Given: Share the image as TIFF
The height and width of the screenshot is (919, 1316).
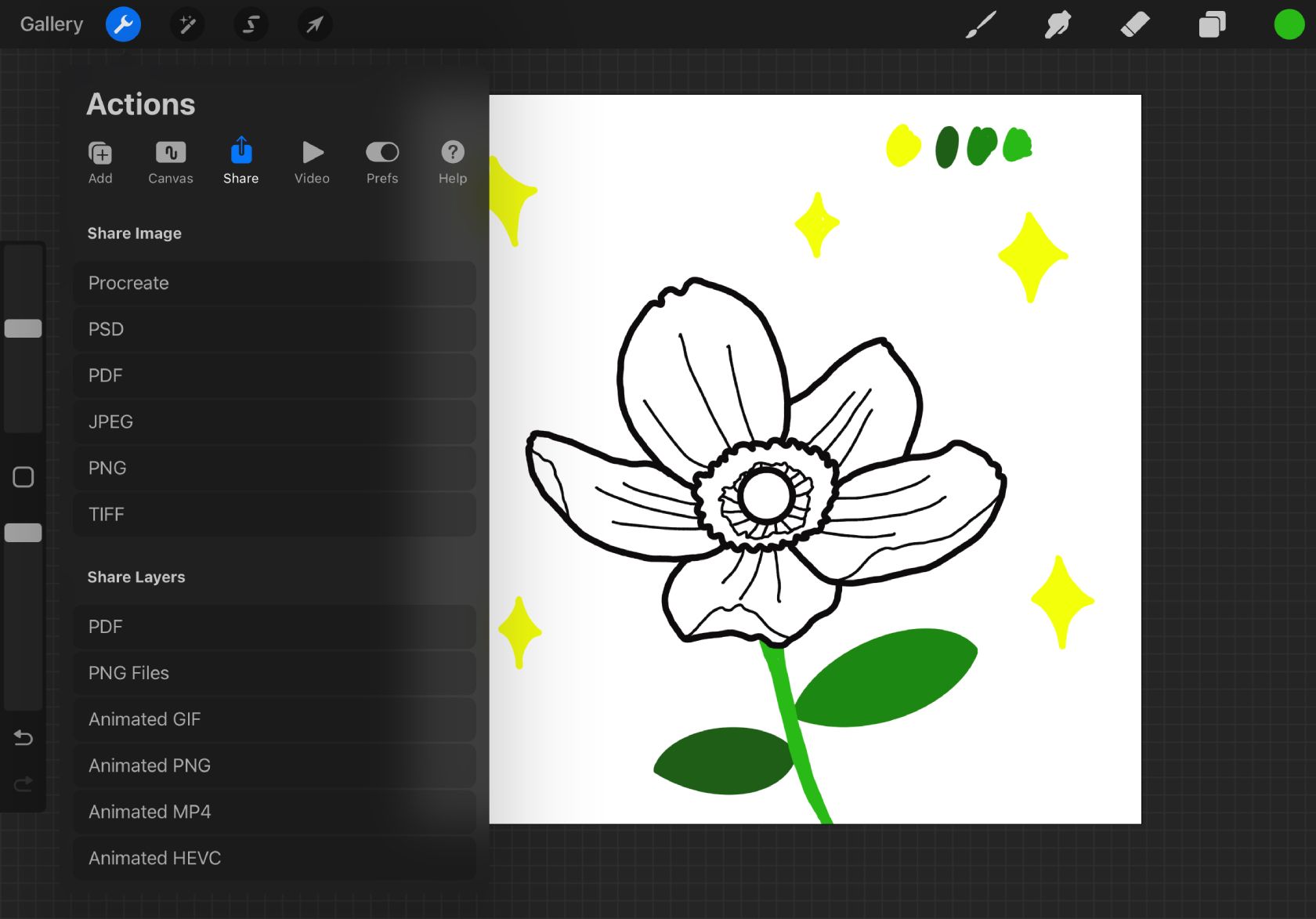Looking at the screenshot, I should pyautogui.click(x=274, y=515).
